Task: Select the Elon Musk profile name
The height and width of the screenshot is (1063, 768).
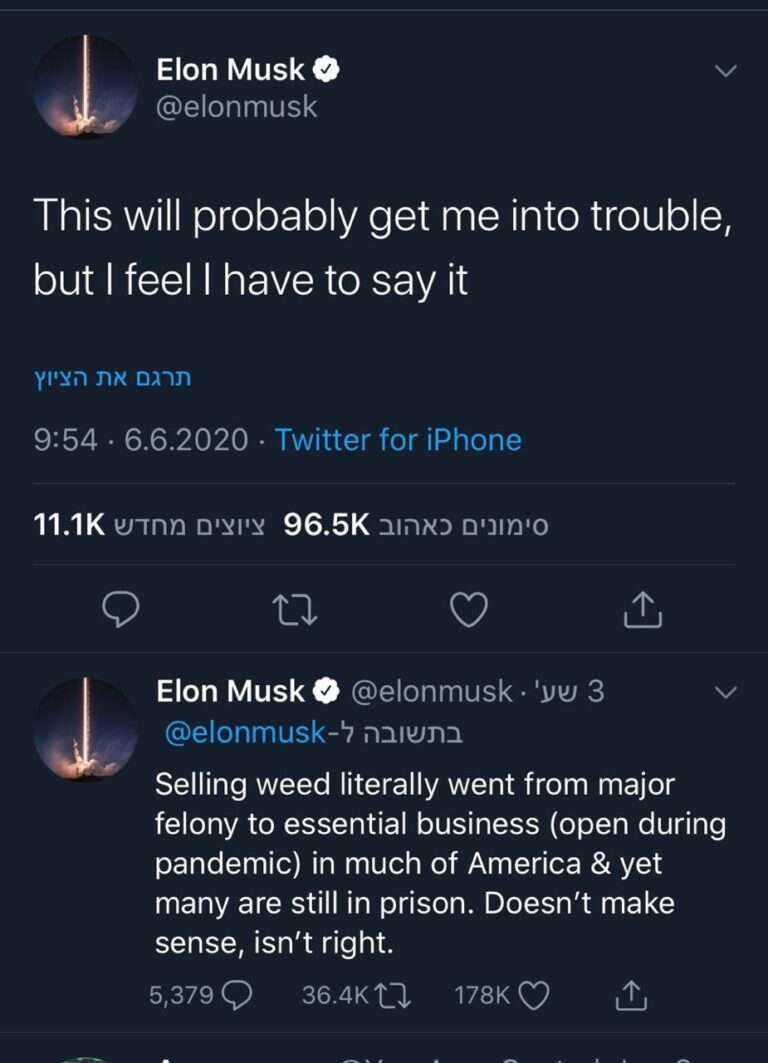Action: [230, 69]
